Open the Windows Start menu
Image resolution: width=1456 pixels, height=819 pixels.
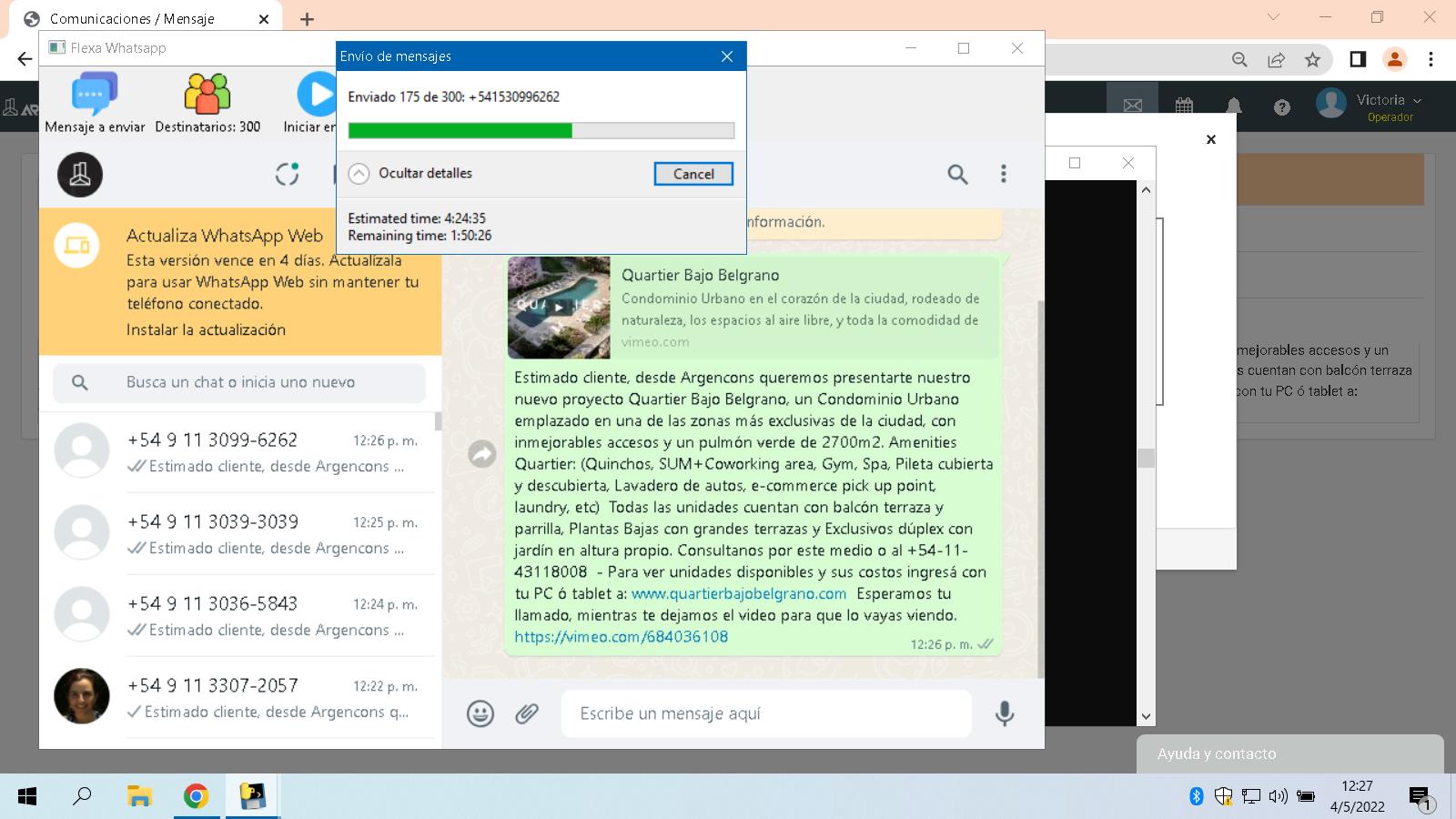point(27,797)
